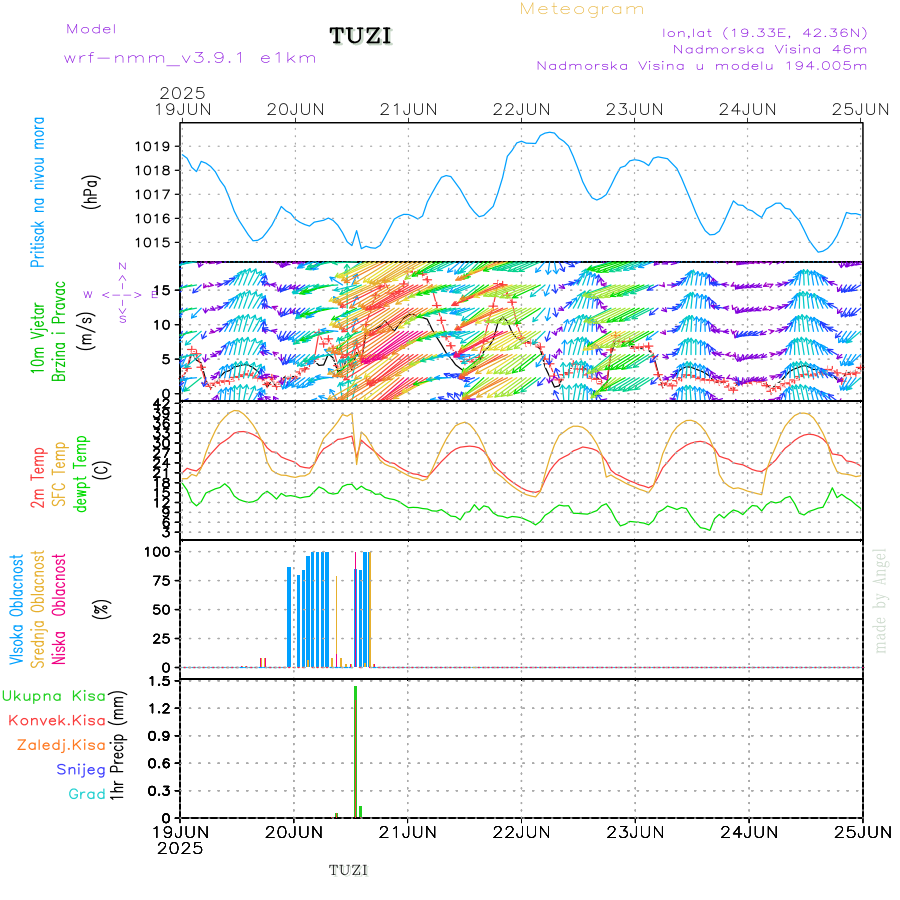Click the 25 tick on the cloud cover axis
The width and height of the screenshot is (900, 900).
tap(162, 638)
